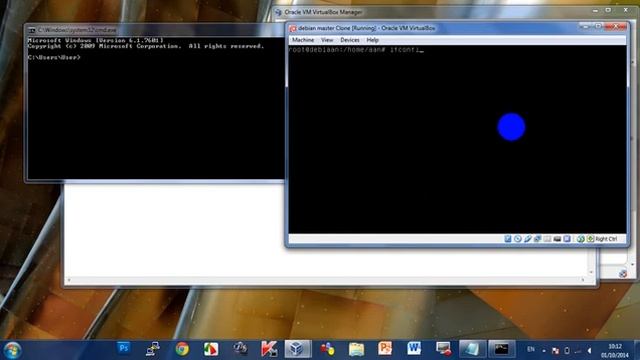Show hidden system tray icons
Image resolution: width=640 pixels, height=360 pixels.
pyautogui.click(x=544, y=350)
